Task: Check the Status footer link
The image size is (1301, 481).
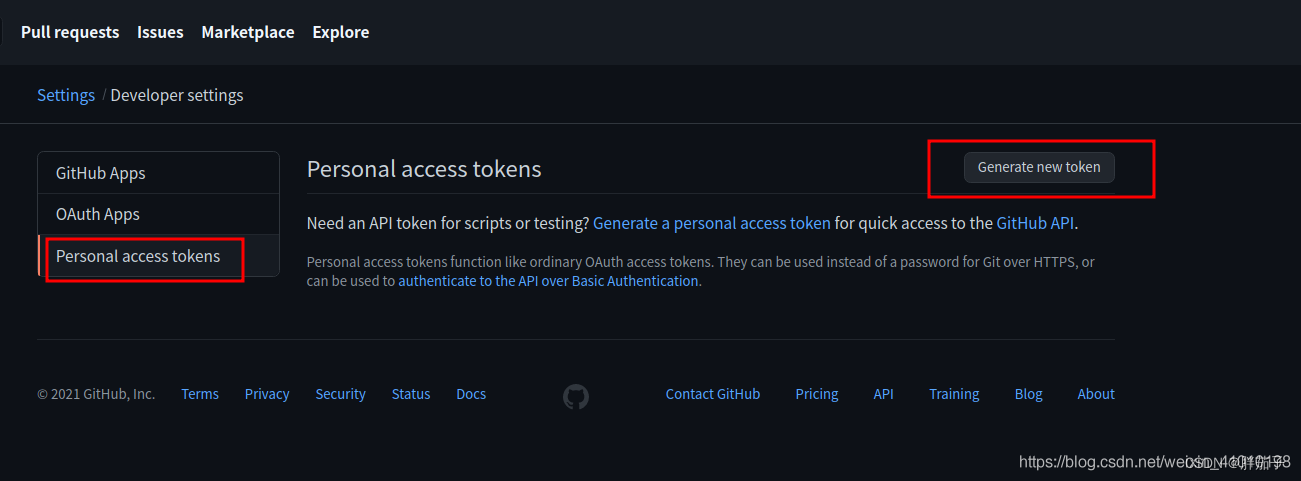Action: point(411,394)
